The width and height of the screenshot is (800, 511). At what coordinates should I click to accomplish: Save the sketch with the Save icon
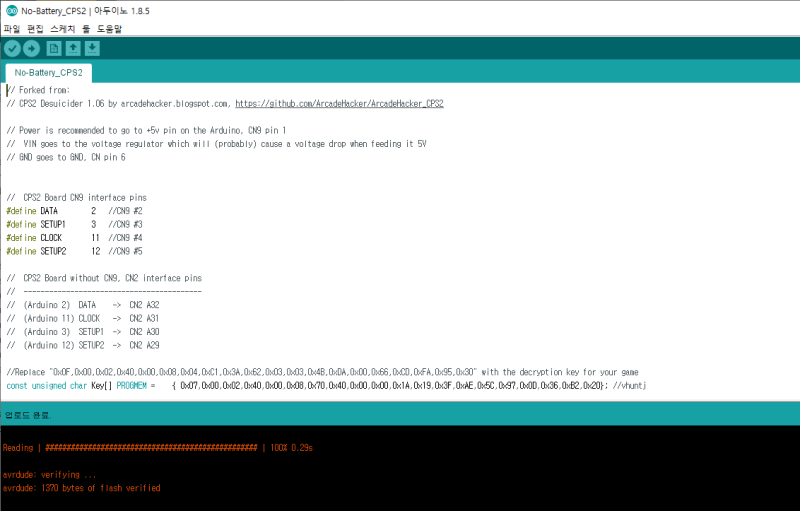click(92, 48)
